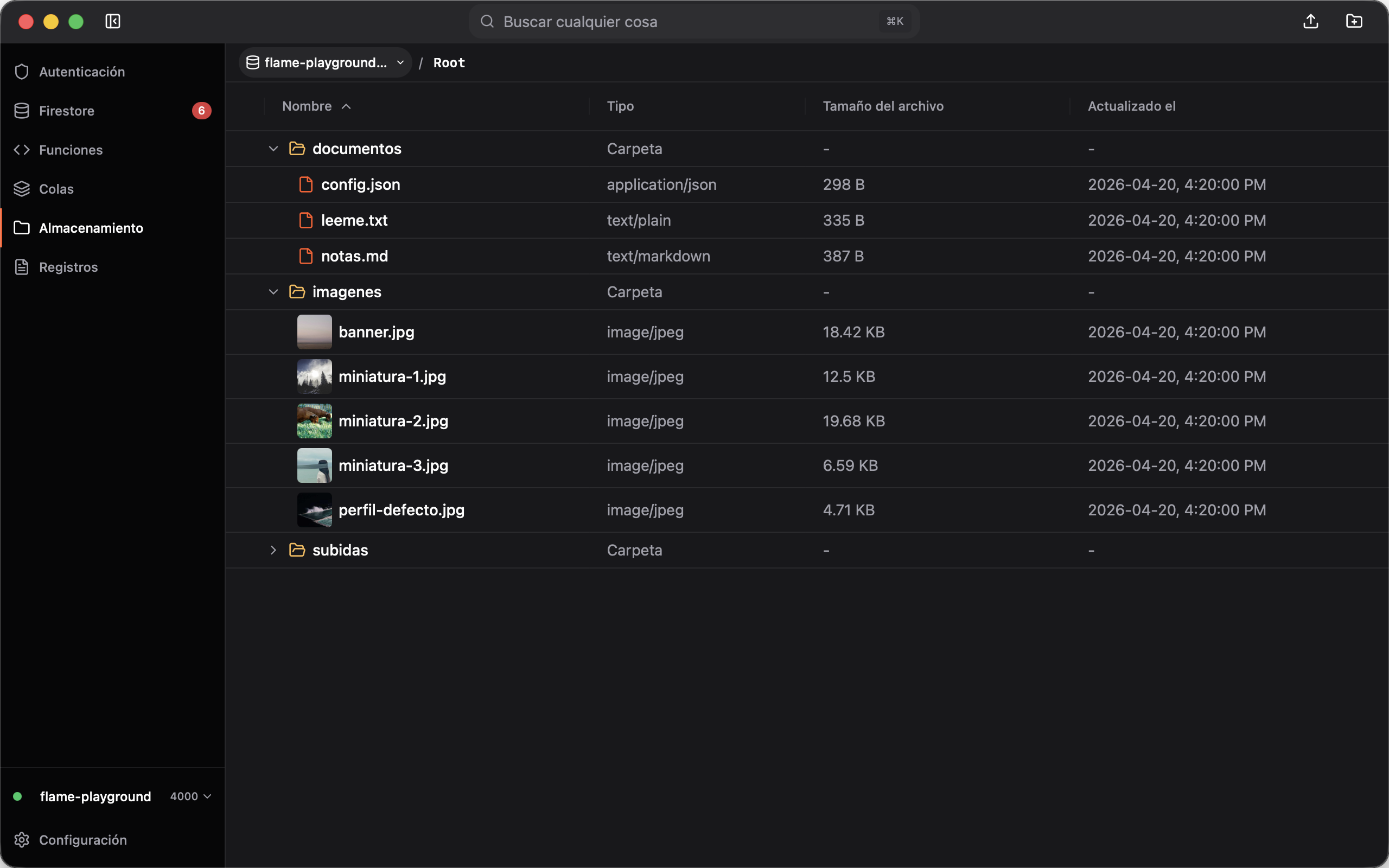The height and width of the screenshot is (868, 1389).
Task: Click the Configuración gear icon
Action: [x=22, y=840]
